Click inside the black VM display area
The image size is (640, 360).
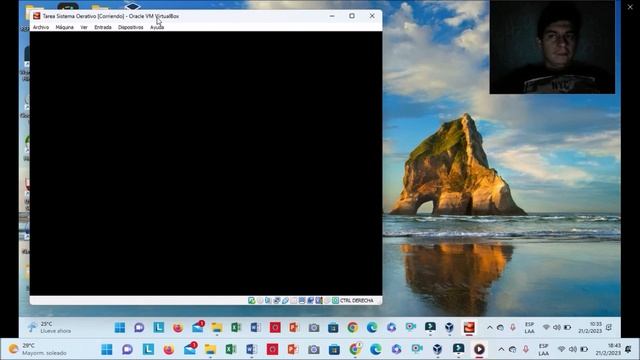[206, 163]
